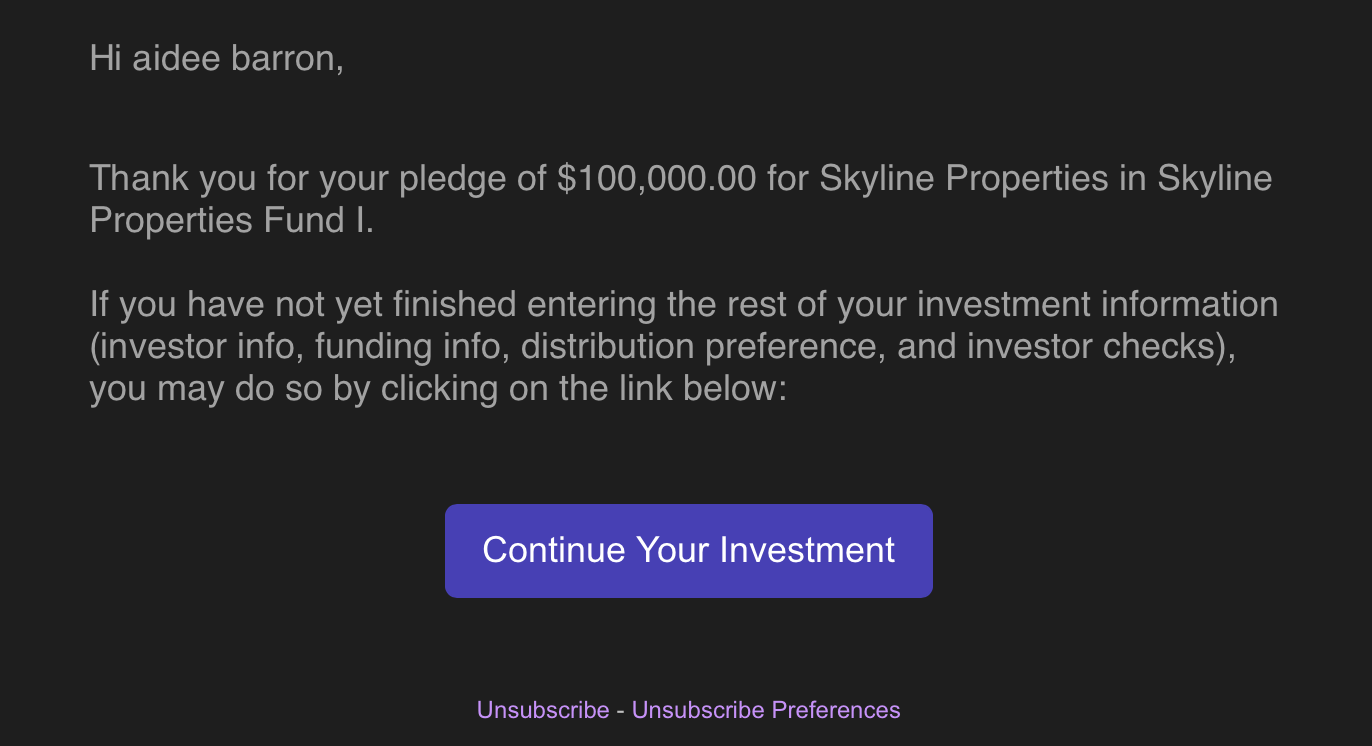Click "Skyline Properties" after the word "for"

(964, 179)
